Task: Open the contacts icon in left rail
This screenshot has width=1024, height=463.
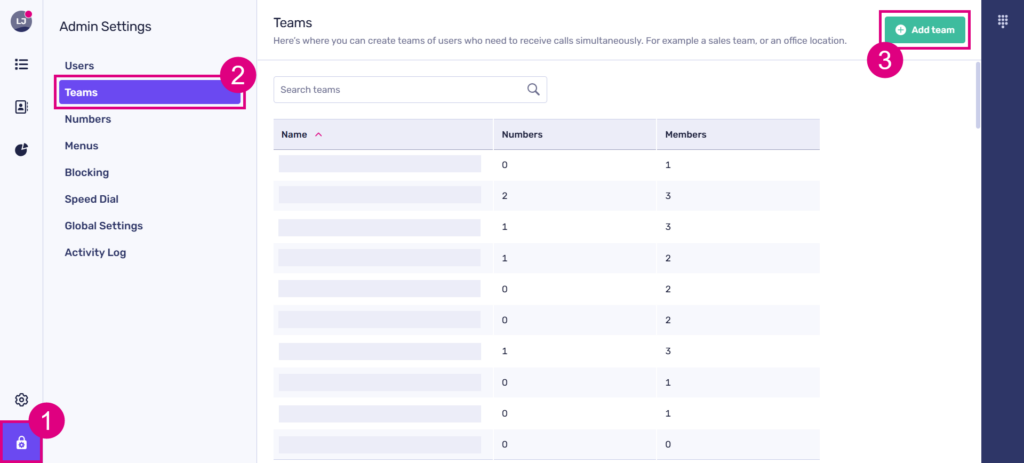Action: point(21,107)
